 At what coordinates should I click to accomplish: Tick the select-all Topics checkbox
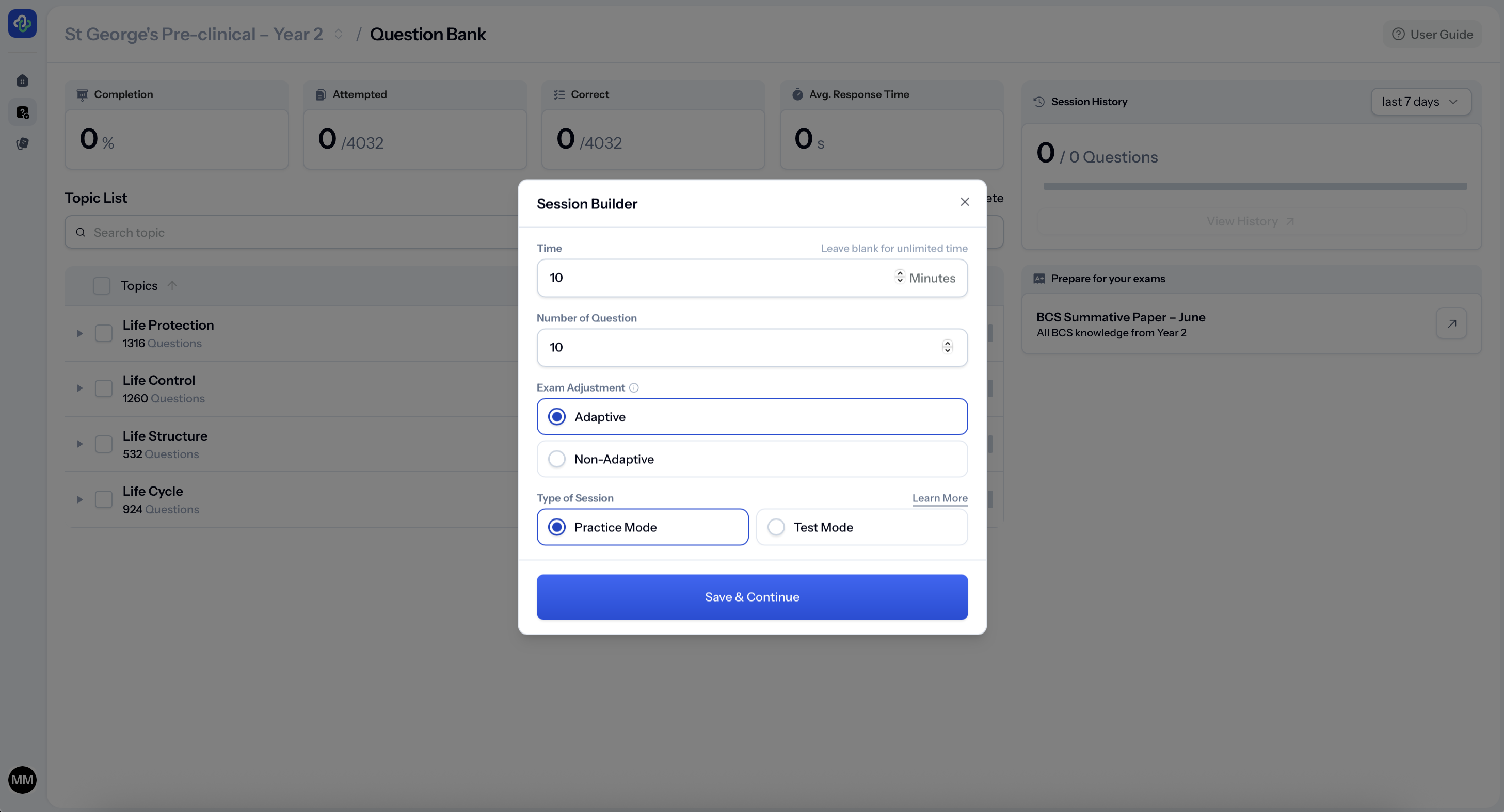click(x=102, y=286)
